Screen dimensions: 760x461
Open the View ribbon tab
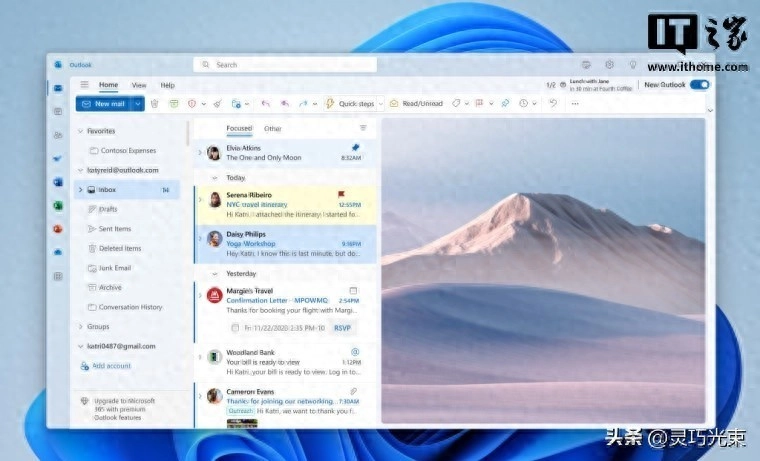pos(139,85)
